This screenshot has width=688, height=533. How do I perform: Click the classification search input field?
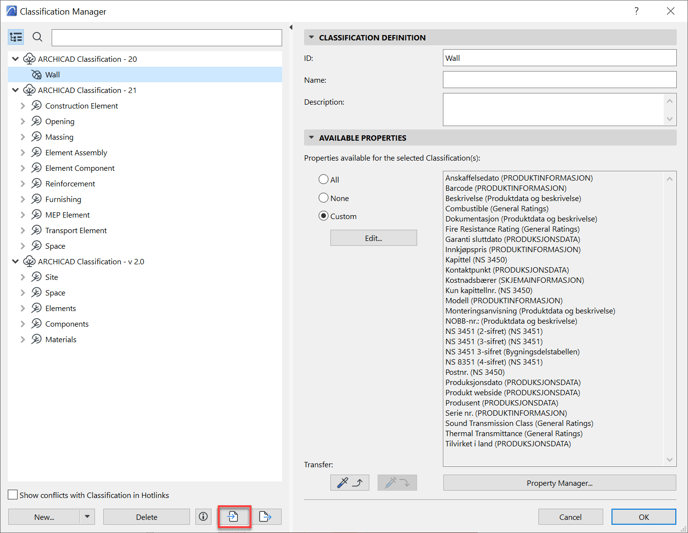point(167,37)
